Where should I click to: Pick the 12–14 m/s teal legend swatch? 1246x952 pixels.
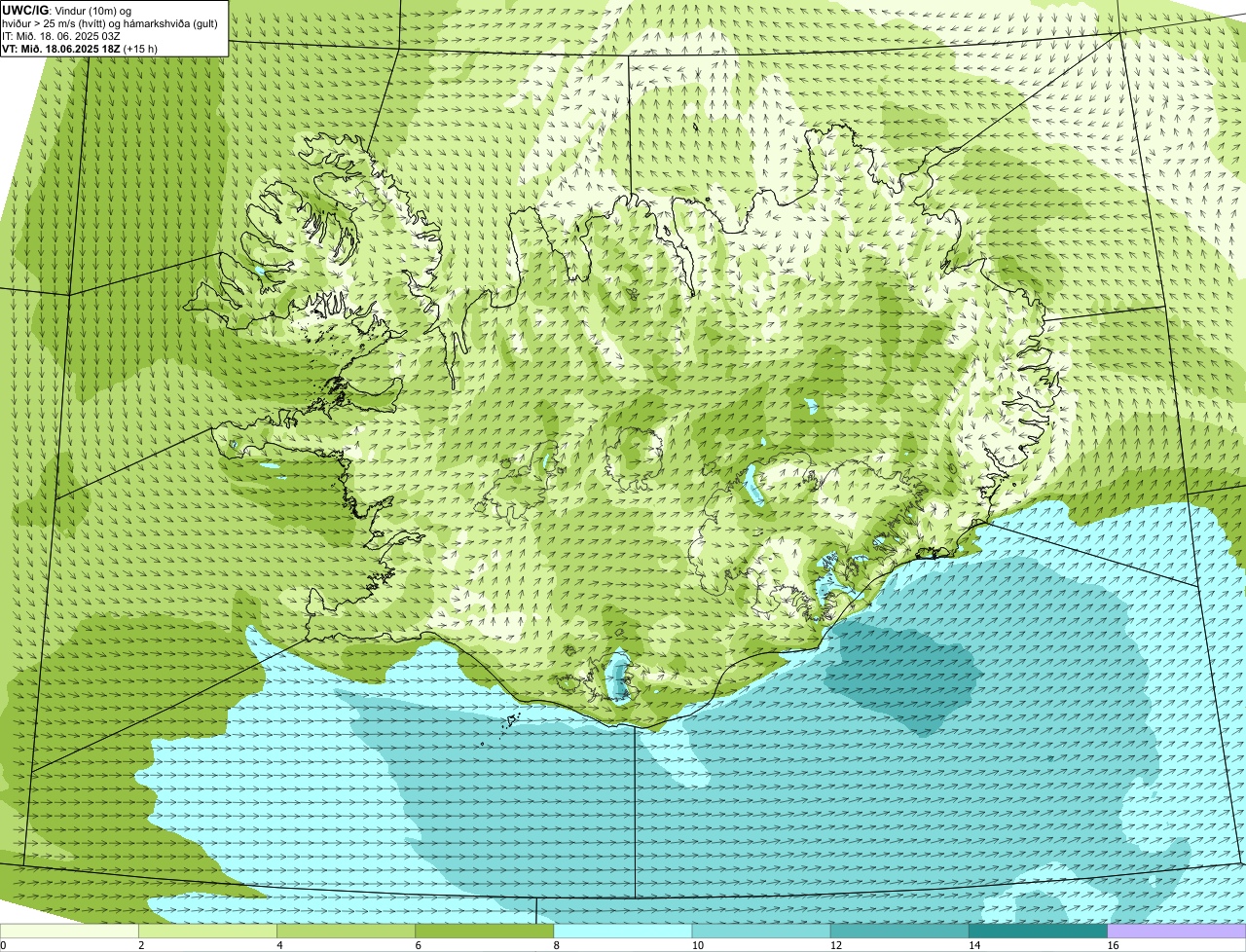tap(899, 931)
